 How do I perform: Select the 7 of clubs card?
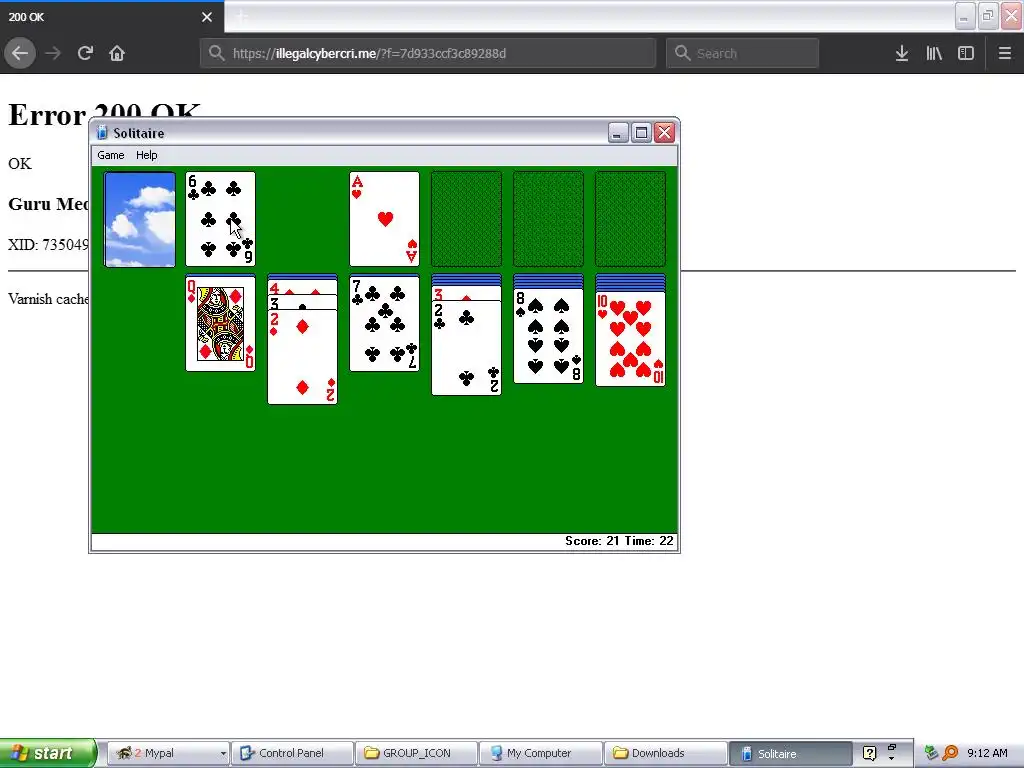click(384, 324)
